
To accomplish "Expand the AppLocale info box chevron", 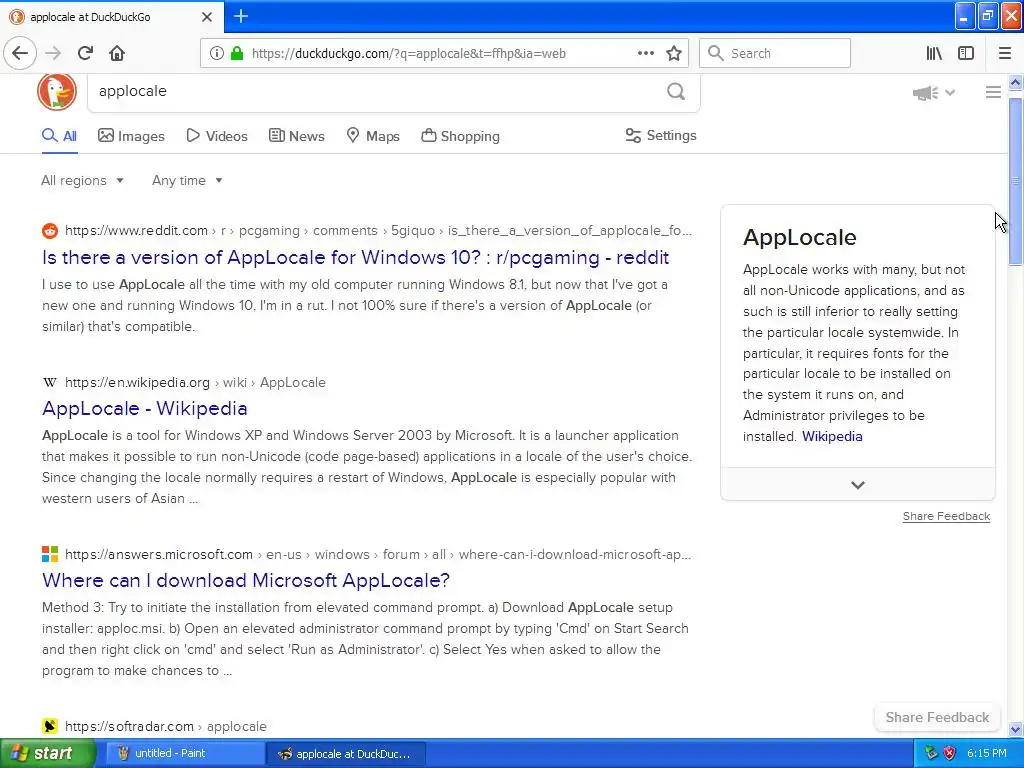I will [x=857, y=485].
